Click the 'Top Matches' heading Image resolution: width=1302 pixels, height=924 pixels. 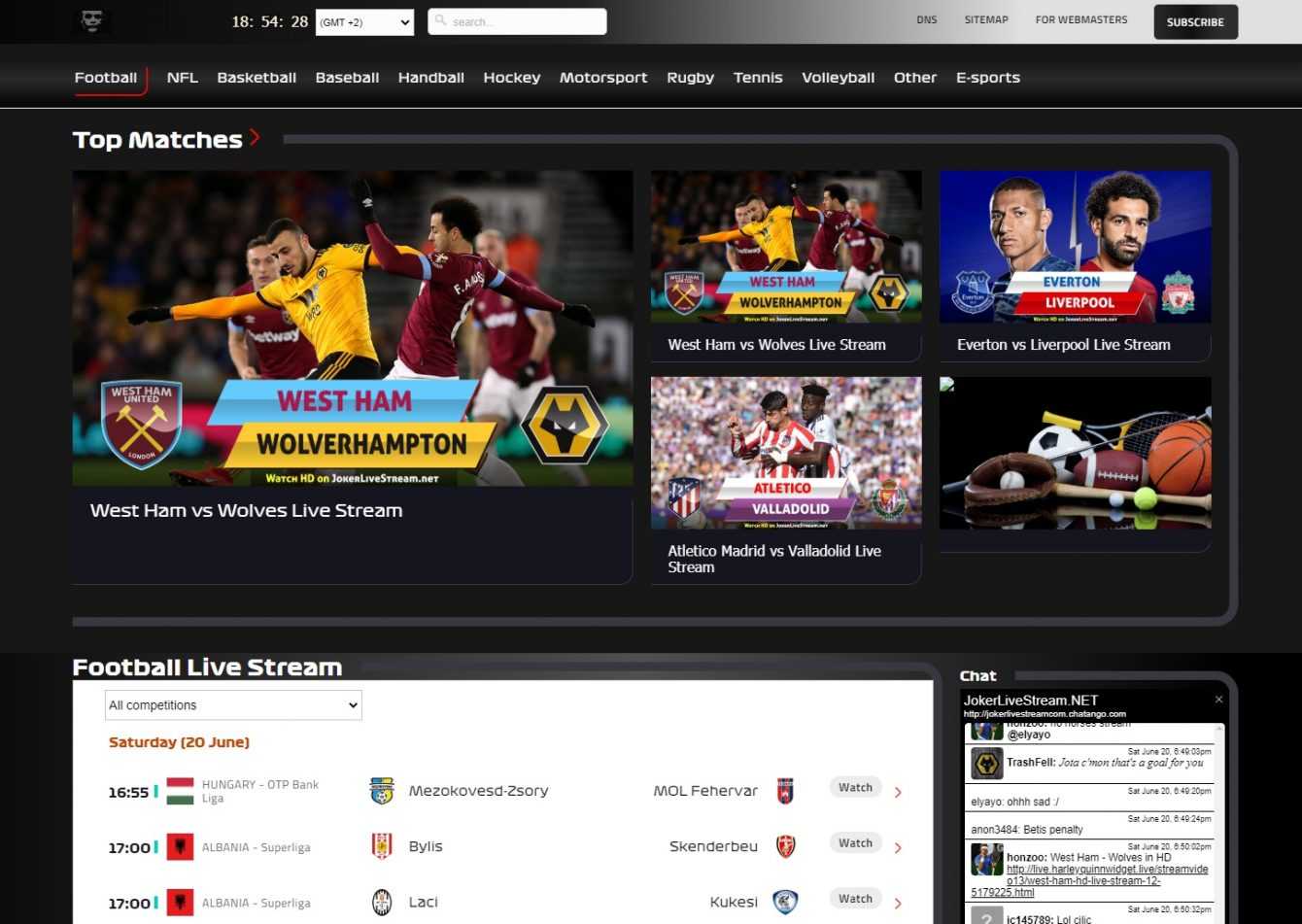click(157, 139)
